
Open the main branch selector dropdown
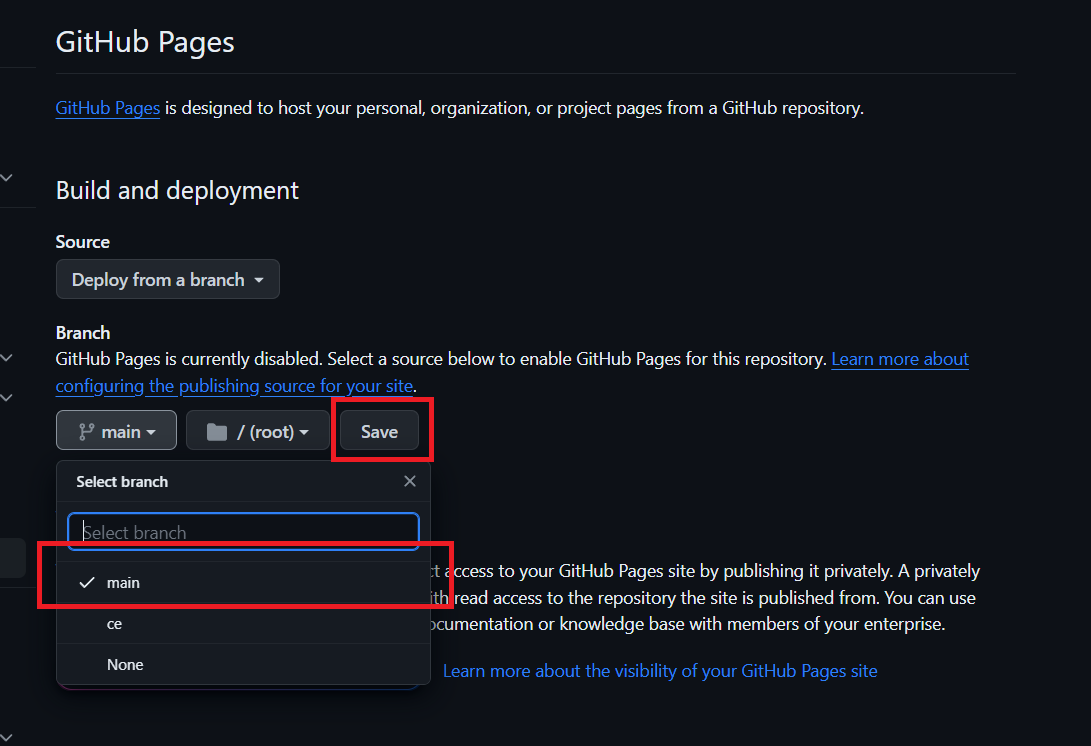(x=116, y=430)
